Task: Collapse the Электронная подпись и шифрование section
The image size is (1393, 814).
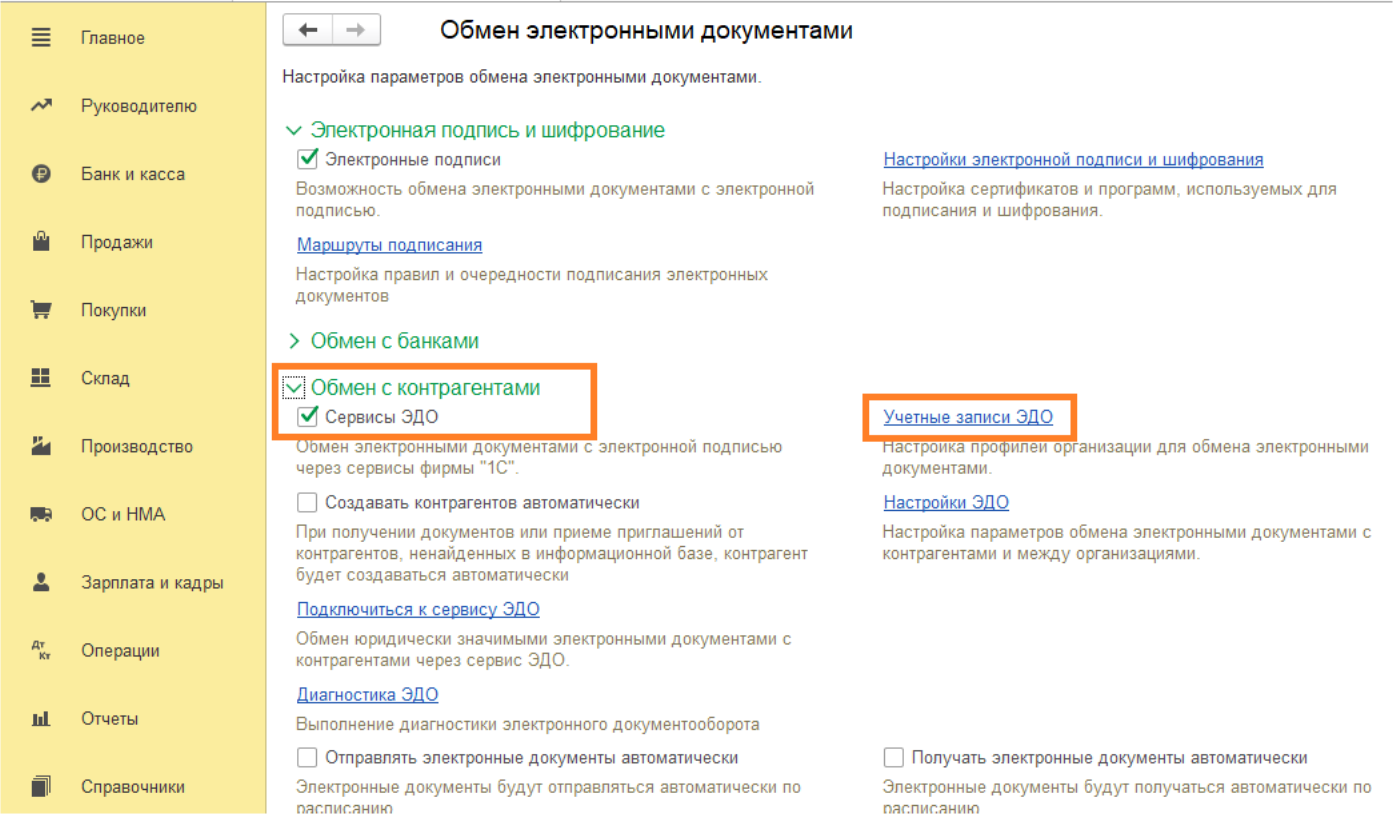Action: (294, 131)
